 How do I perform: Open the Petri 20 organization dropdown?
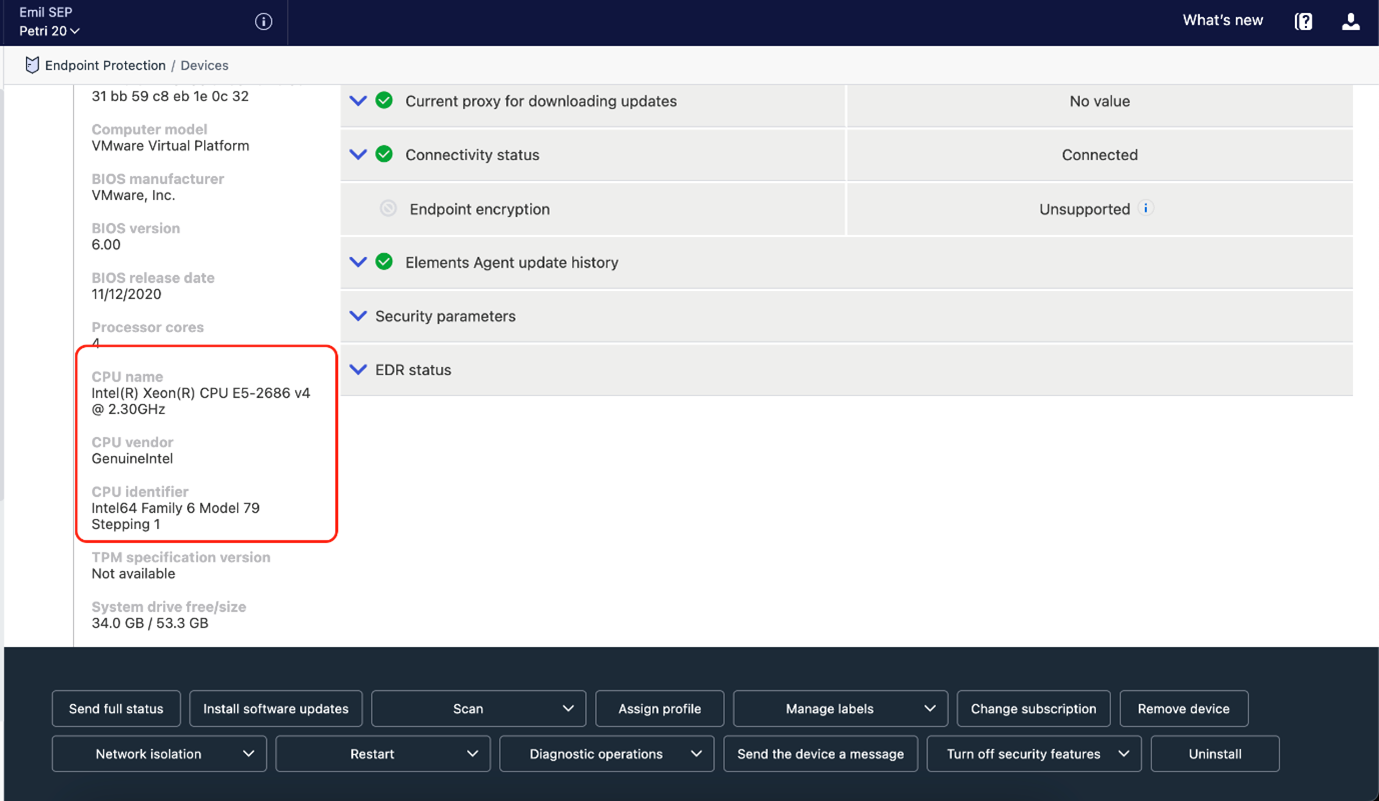pos(49,31)
